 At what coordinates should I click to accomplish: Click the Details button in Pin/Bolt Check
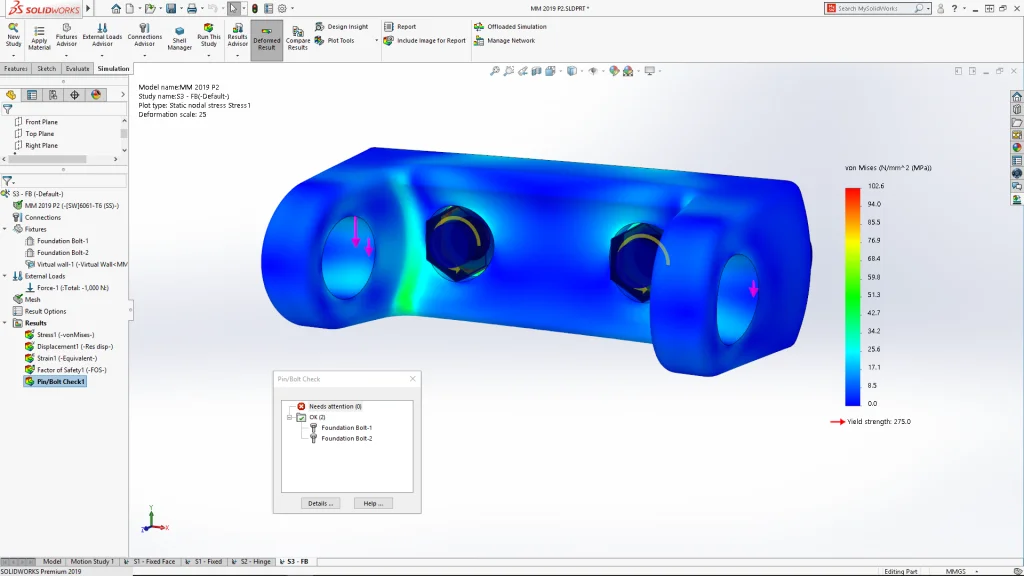[320, 504]
